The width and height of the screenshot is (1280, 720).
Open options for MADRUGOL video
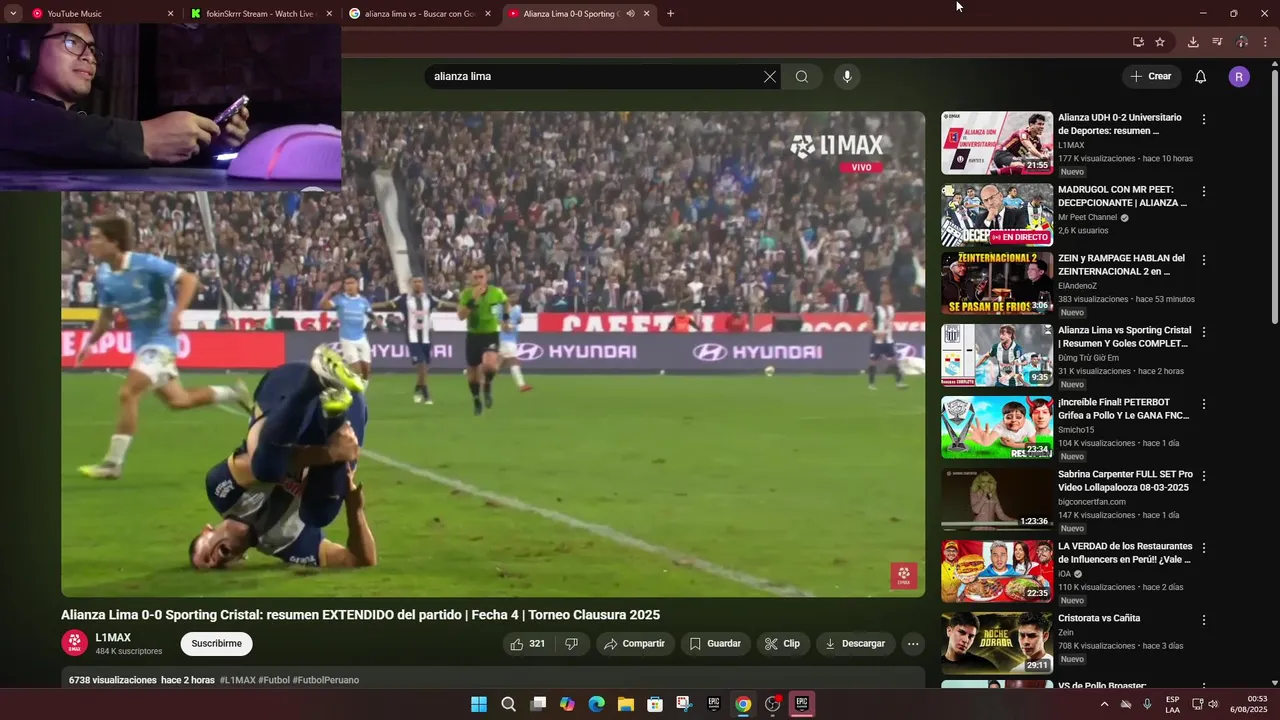pyautogui.click(x=1204, y=191)
